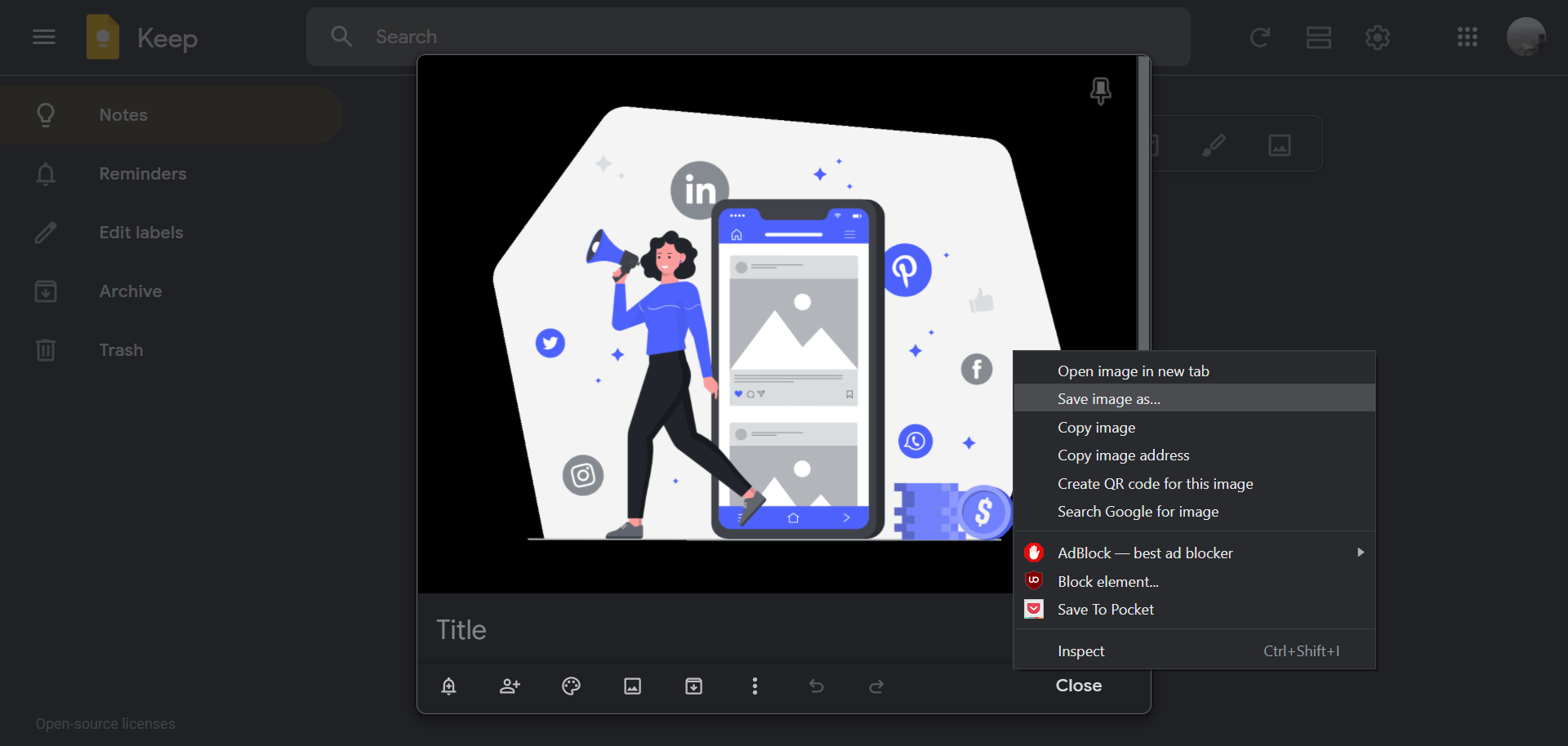Open the color palette background options

tap(571, 686)
